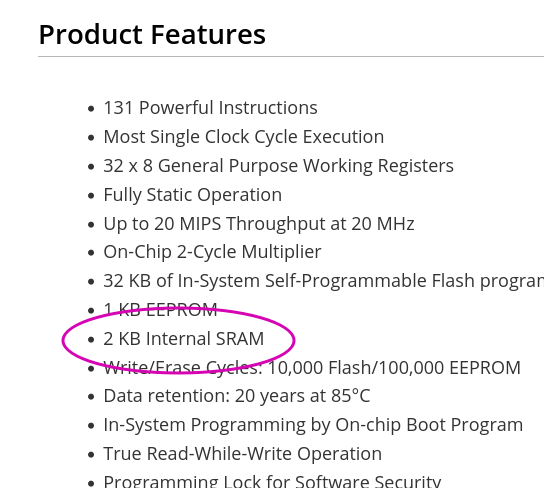
Task: Click the On-Chip 2-Cycle Multiplier item
Action: click(212, 252)
